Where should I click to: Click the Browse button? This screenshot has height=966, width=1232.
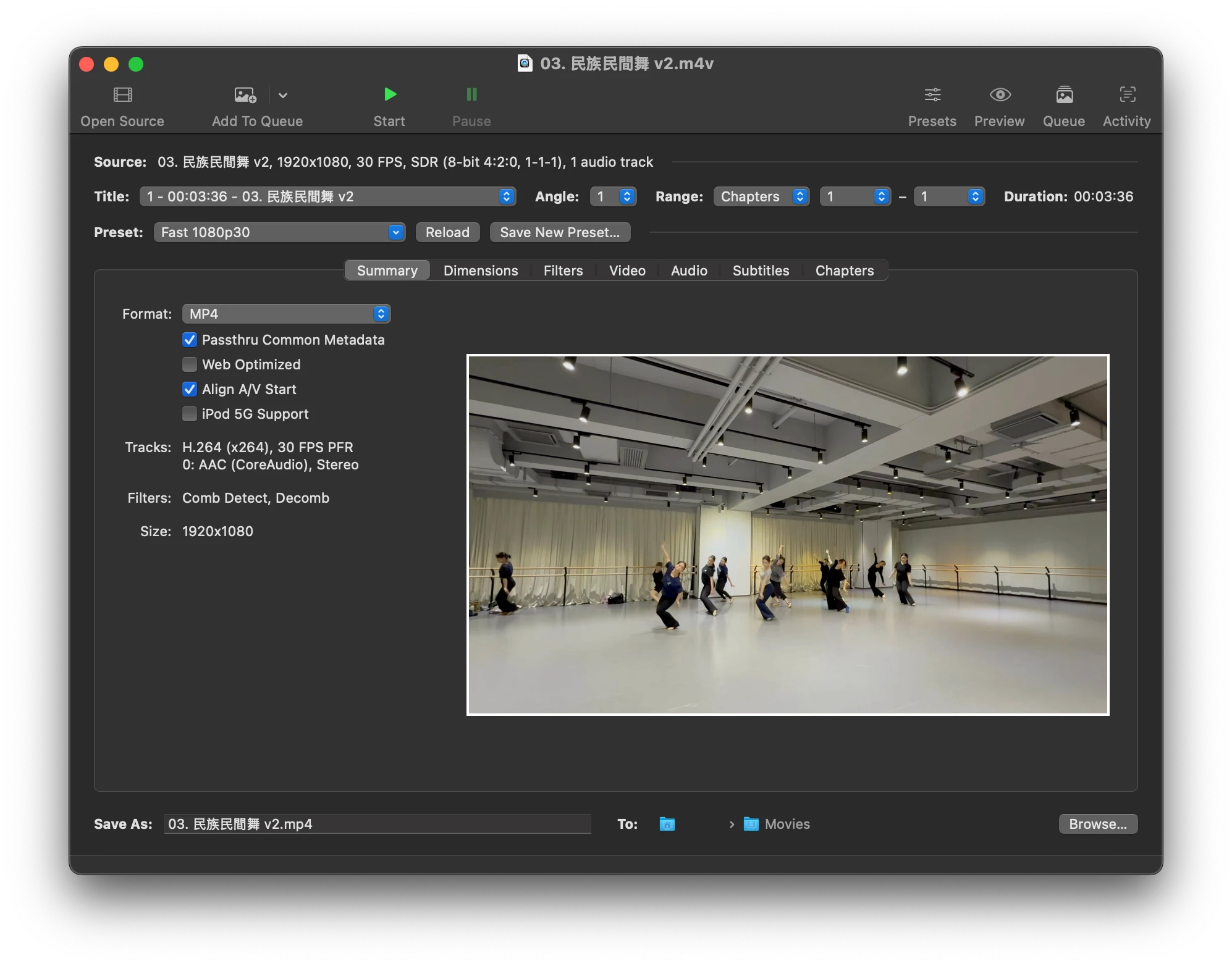click(x=1098, y=824)
